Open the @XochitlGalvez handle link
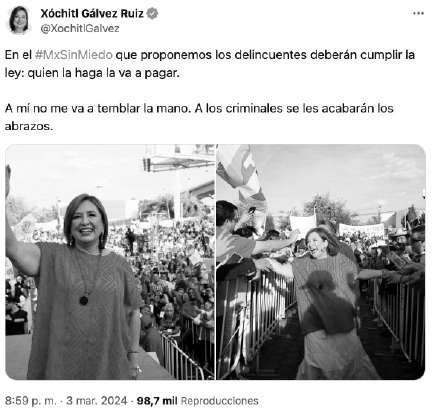 [x=80, y=29]
